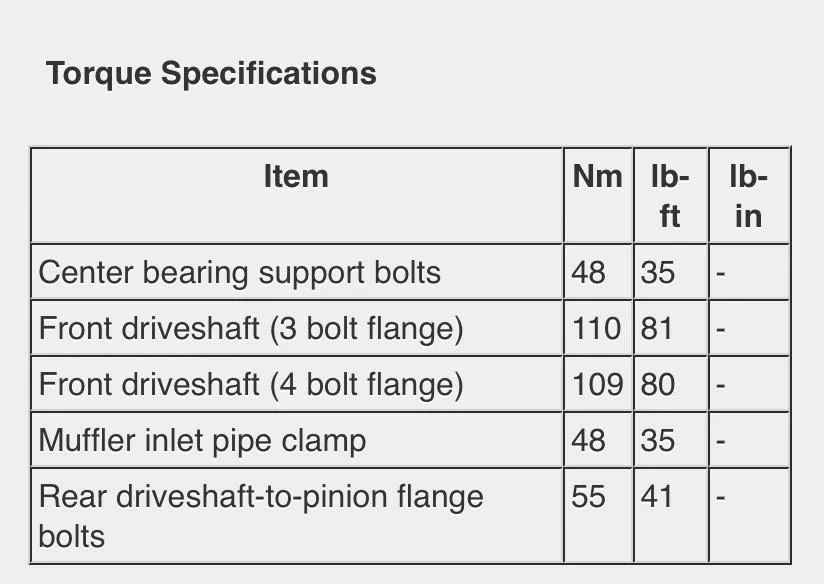Select the 110 Nm value
The image size is (824, 584).
[596, 329]
